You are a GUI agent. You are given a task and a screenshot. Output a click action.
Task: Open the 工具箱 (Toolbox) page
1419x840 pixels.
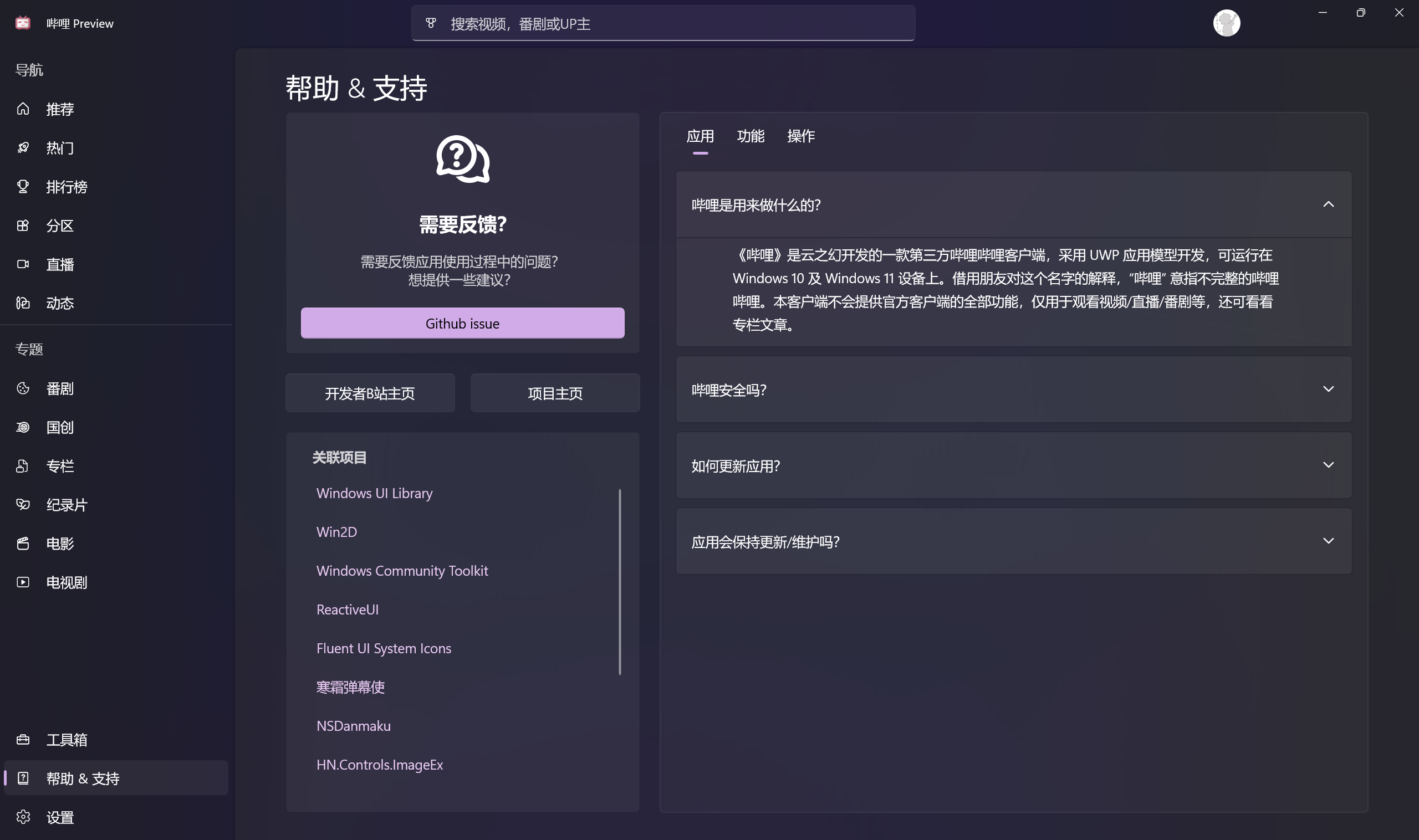click(x=67, y=739)
